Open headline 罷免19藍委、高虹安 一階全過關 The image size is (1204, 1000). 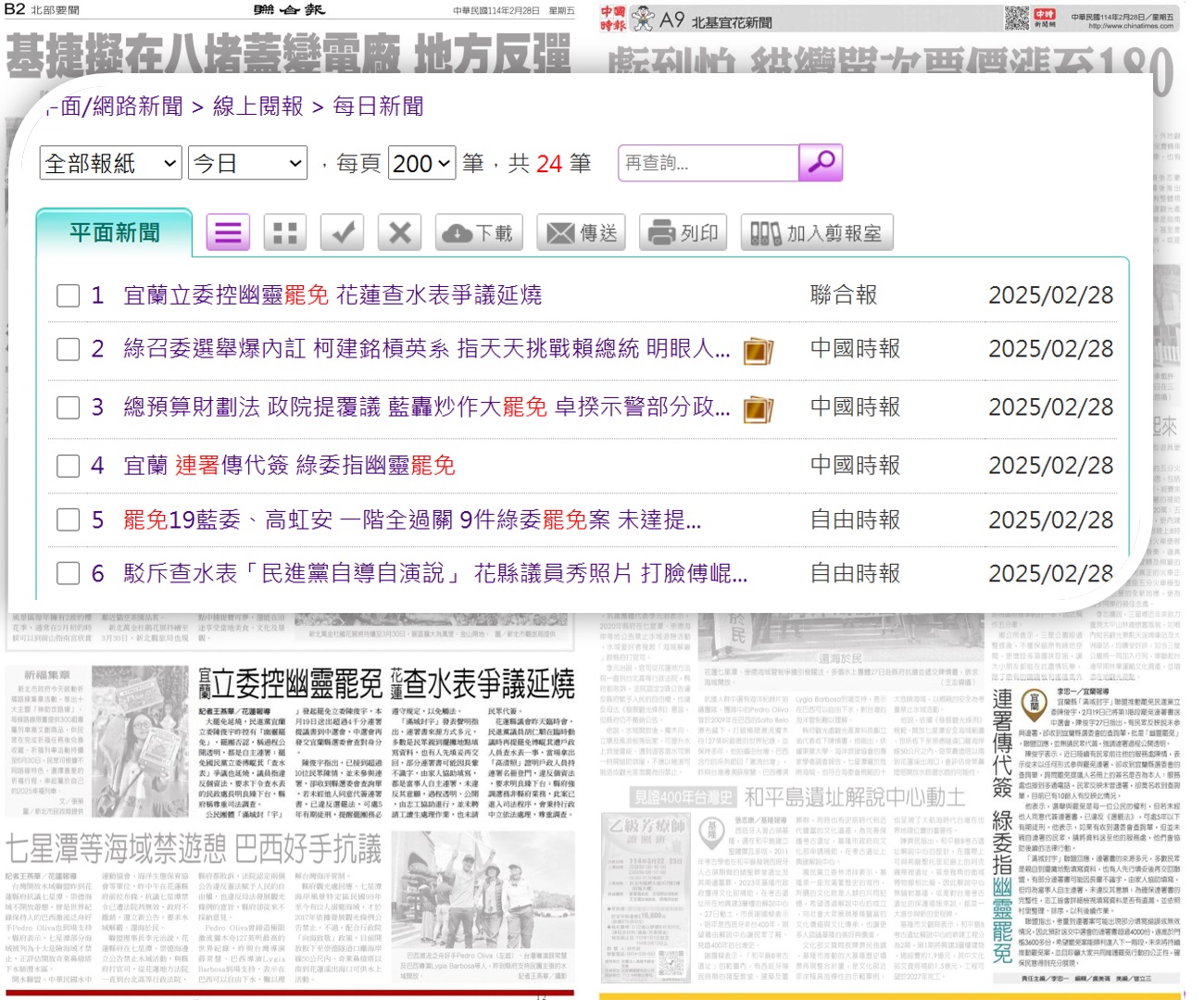coord(412,520)
